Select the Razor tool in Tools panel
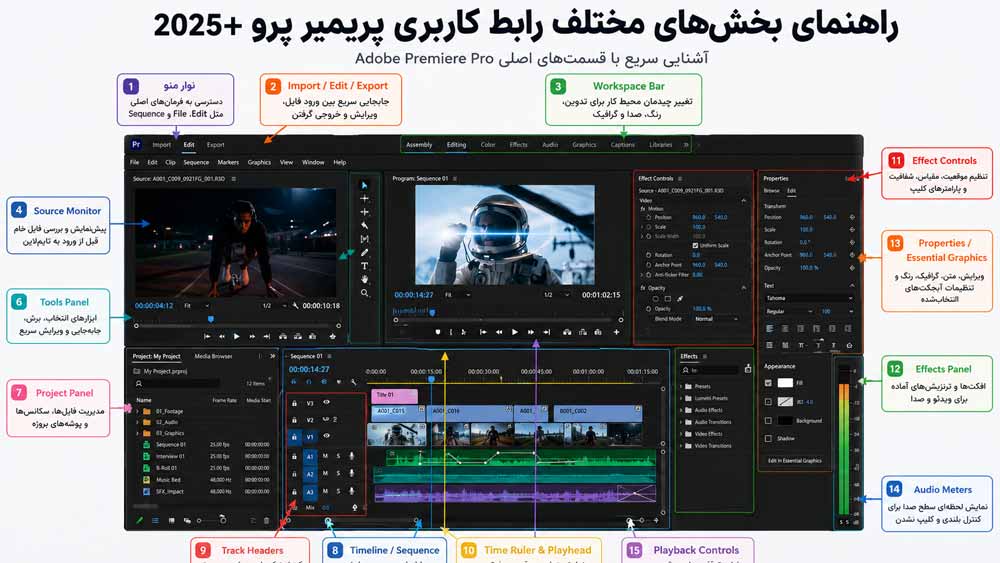The image size is (1000, 563). coord(364,225)
